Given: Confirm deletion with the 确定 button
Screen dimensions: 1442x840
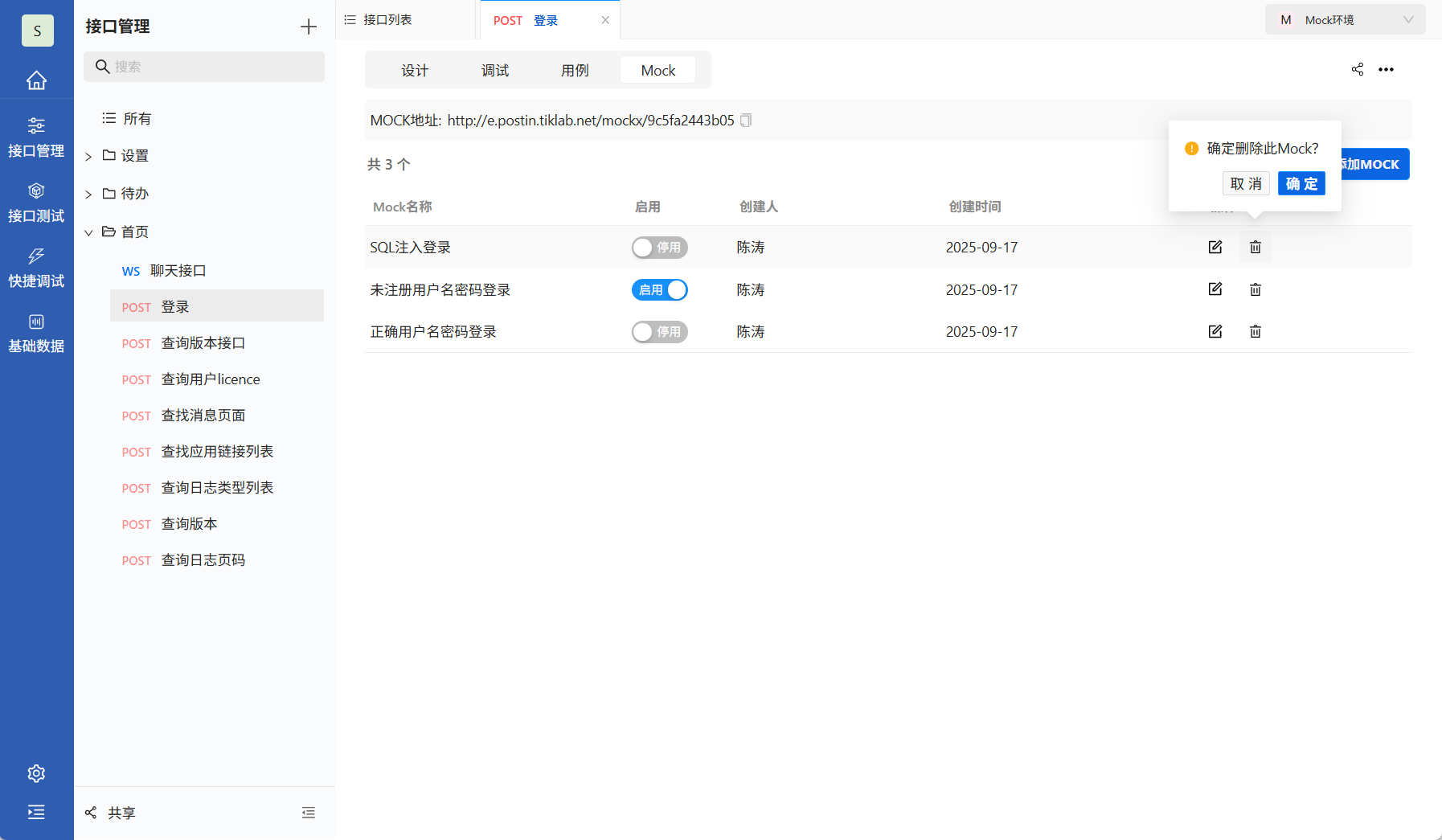Looking at the screenshot, I should point(1301,183).
